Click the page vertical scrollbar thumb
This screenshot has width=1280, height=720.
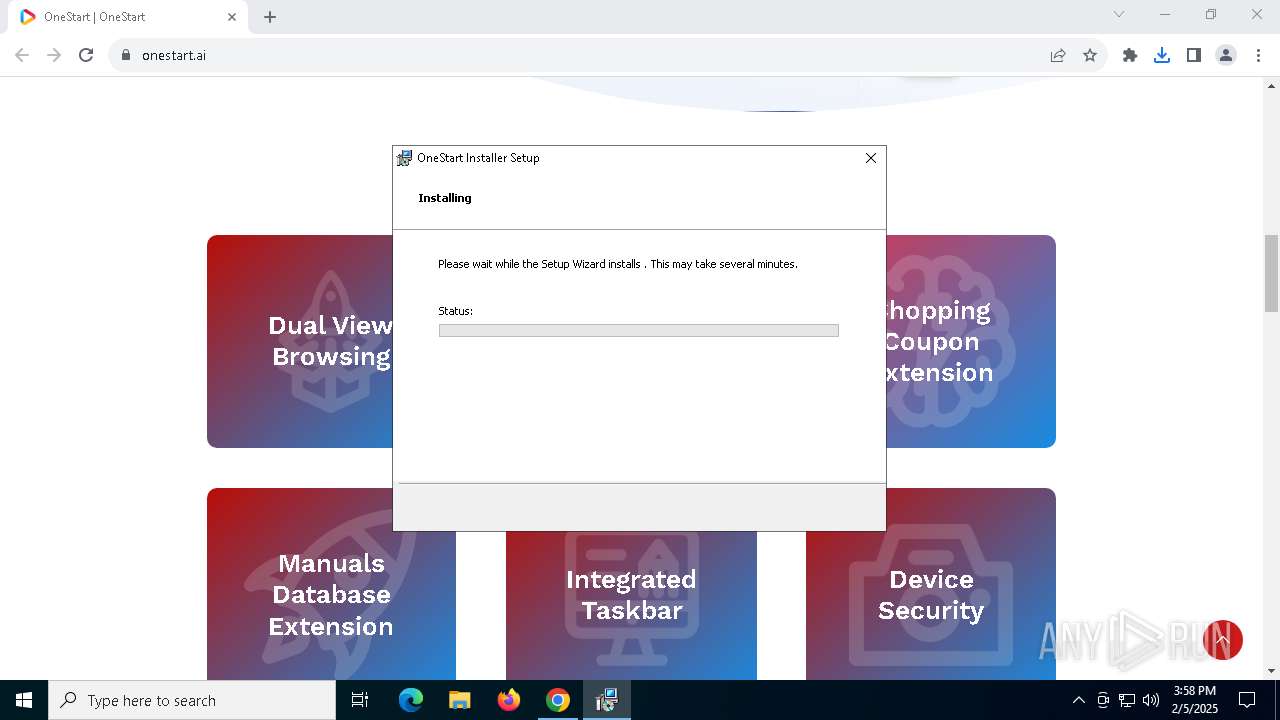point(1271,274)
